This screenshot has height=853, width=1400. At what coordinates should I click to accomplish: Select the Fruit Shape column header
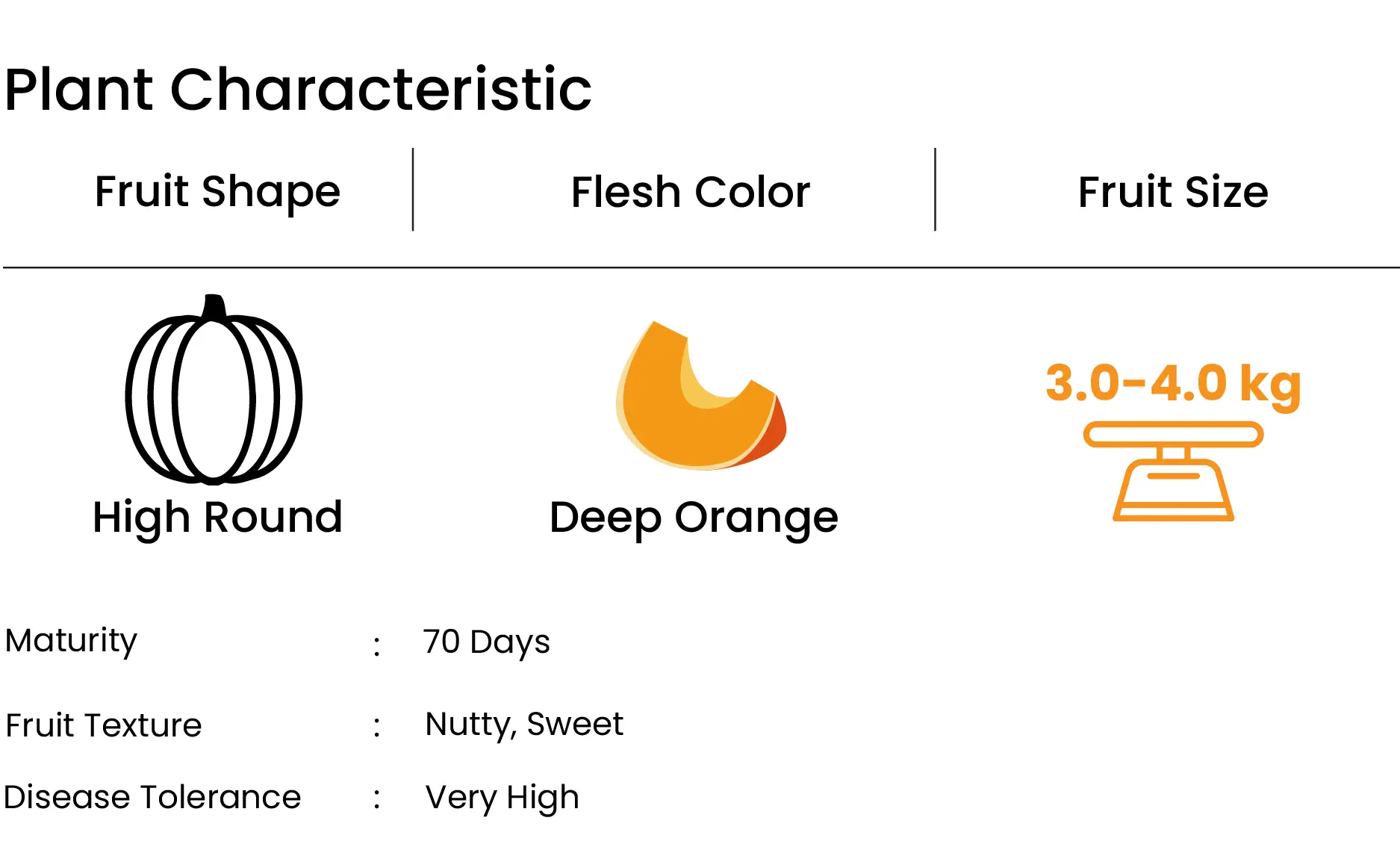coord(217,192)
